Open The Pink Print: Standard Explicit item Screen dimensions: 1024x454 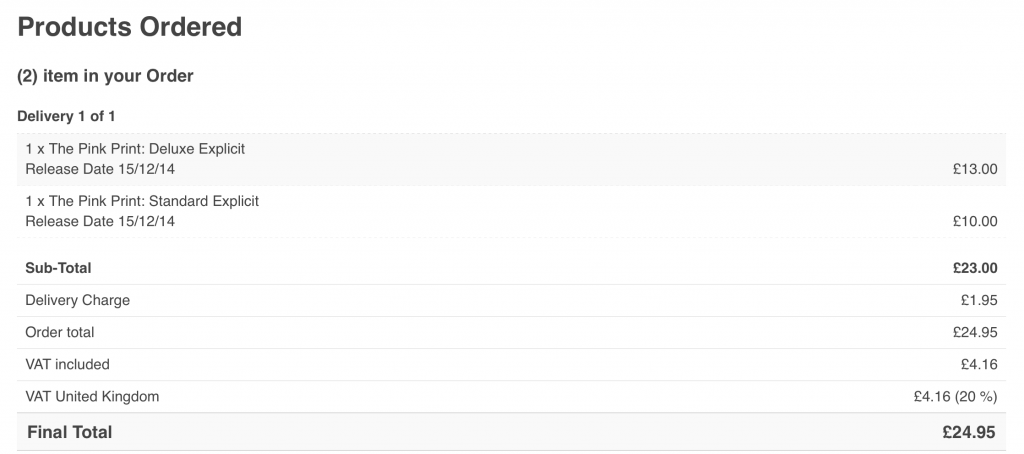tap(142, 201)
